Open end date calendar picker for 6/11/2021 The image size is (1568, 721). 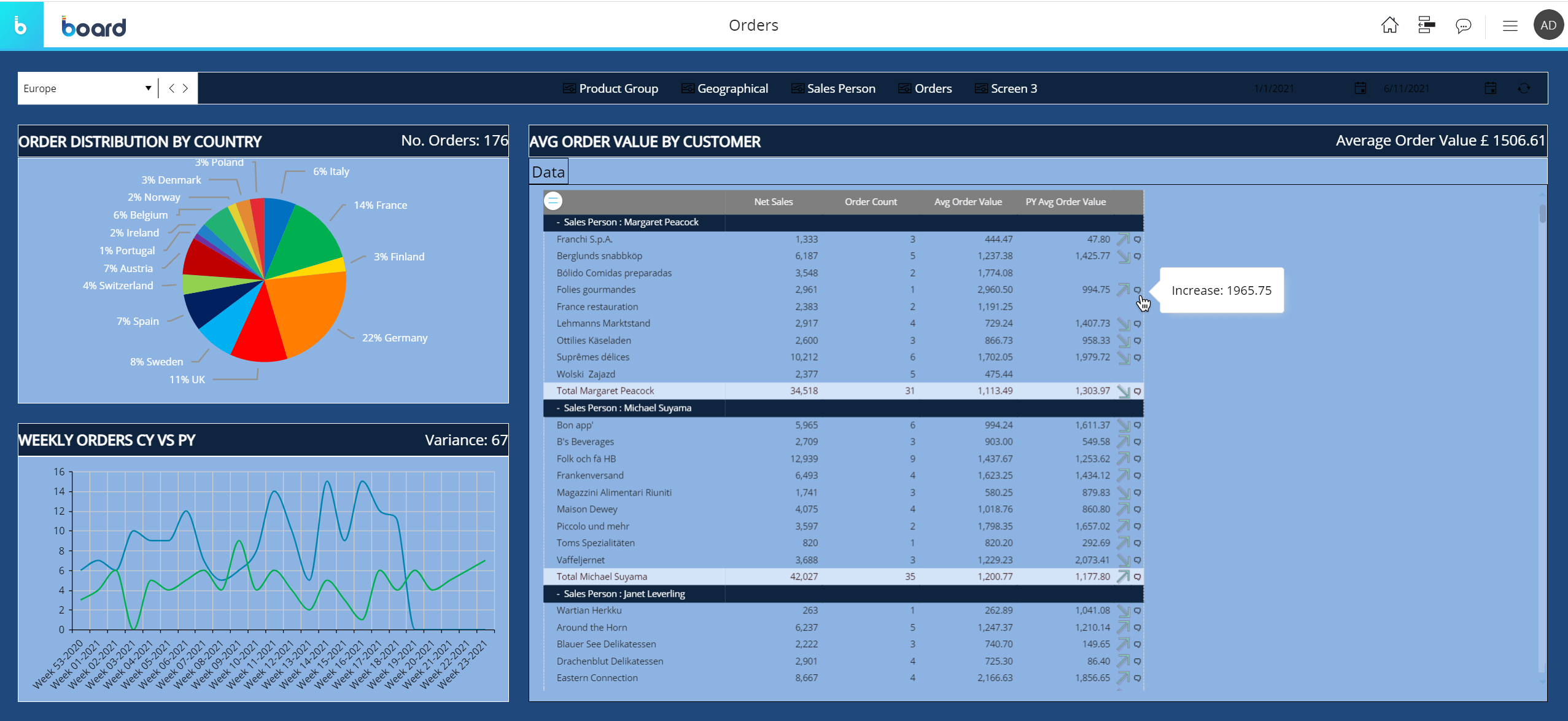1490,88
